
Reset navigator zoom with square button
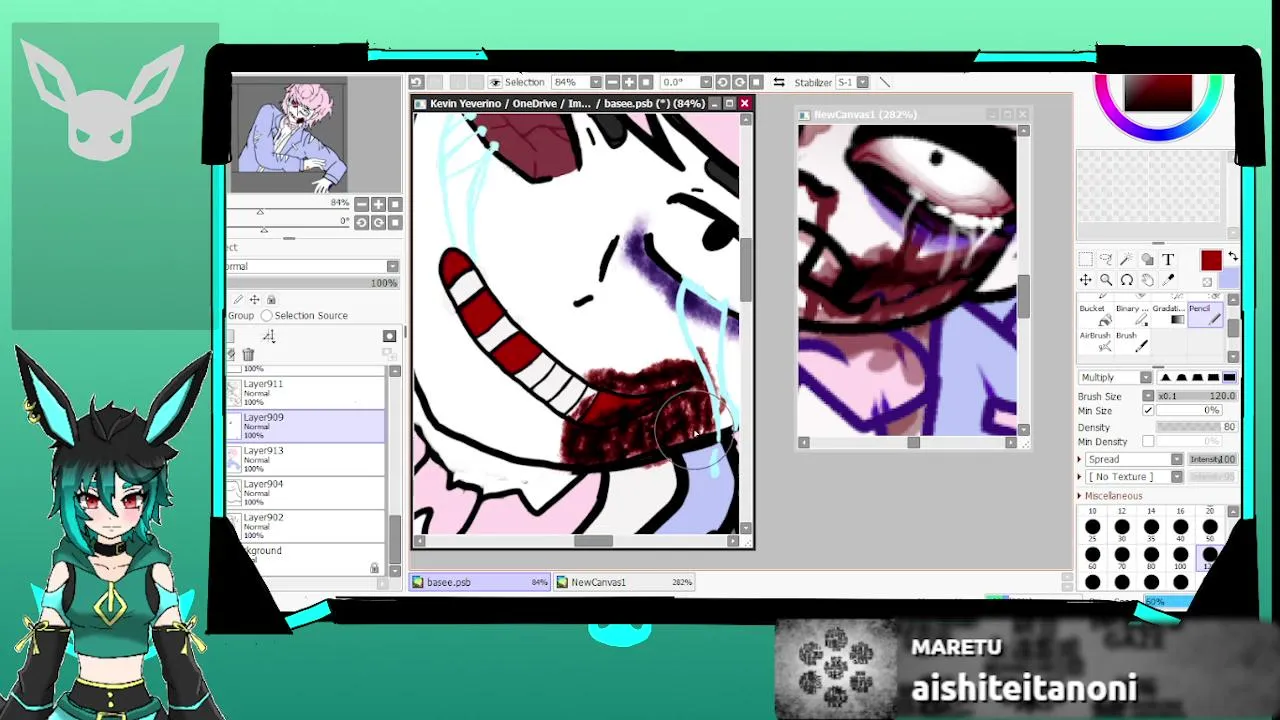395,204
